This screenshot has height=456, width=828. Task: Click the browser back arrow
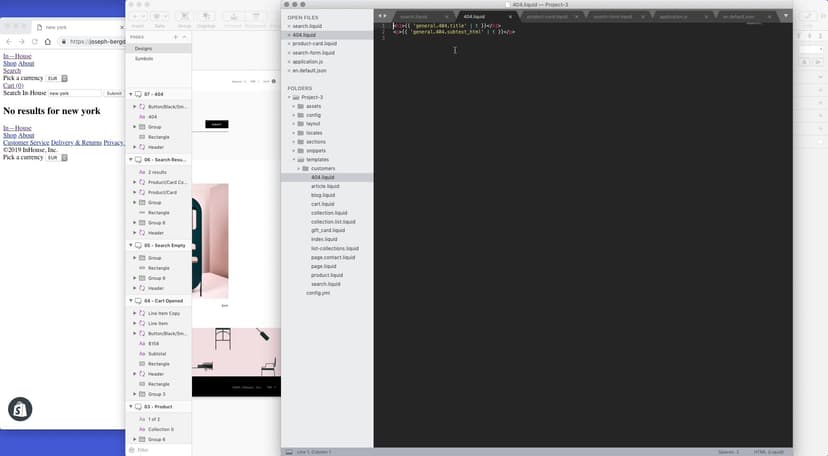9,41
